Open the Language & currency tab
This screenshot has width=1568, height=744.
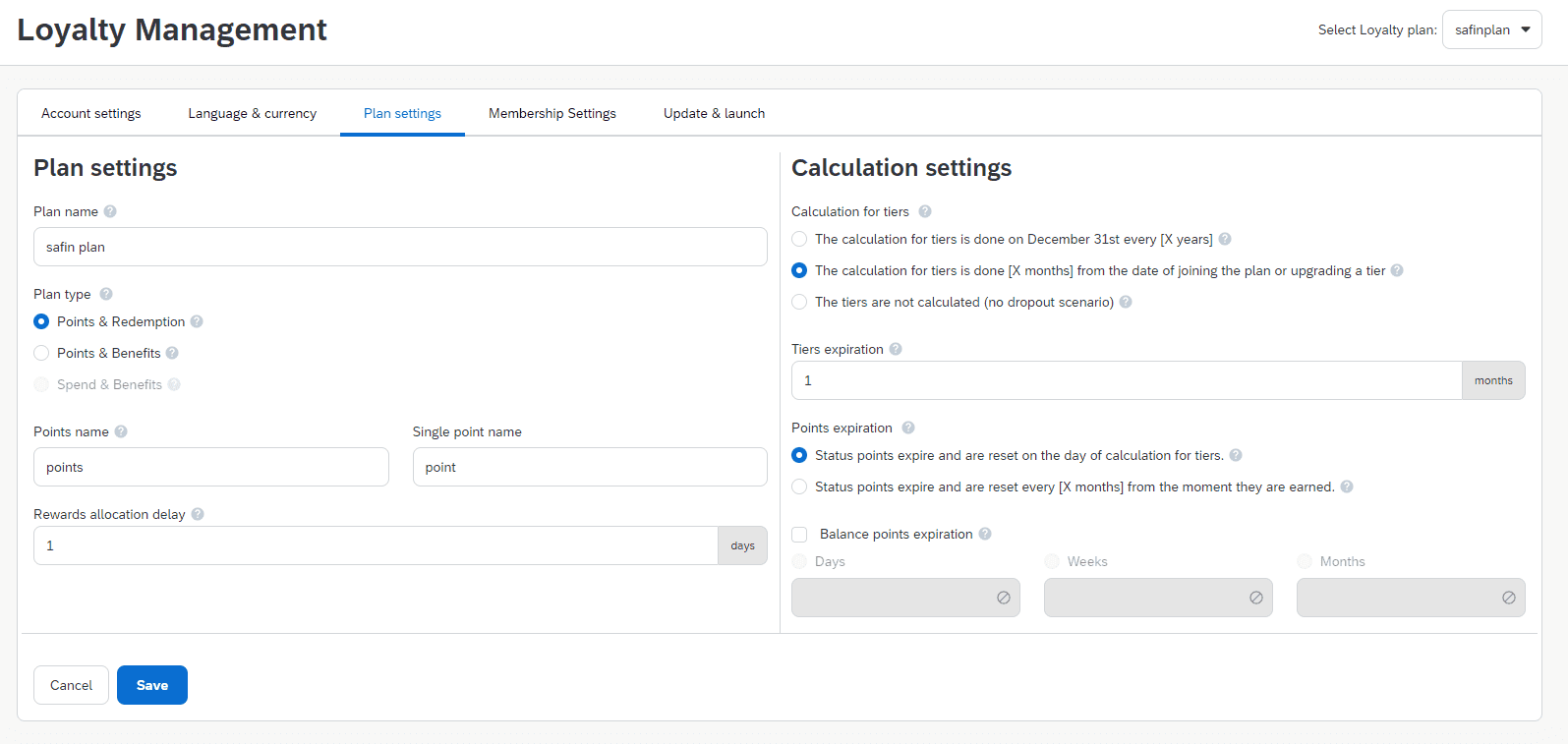tap(253, 113)
